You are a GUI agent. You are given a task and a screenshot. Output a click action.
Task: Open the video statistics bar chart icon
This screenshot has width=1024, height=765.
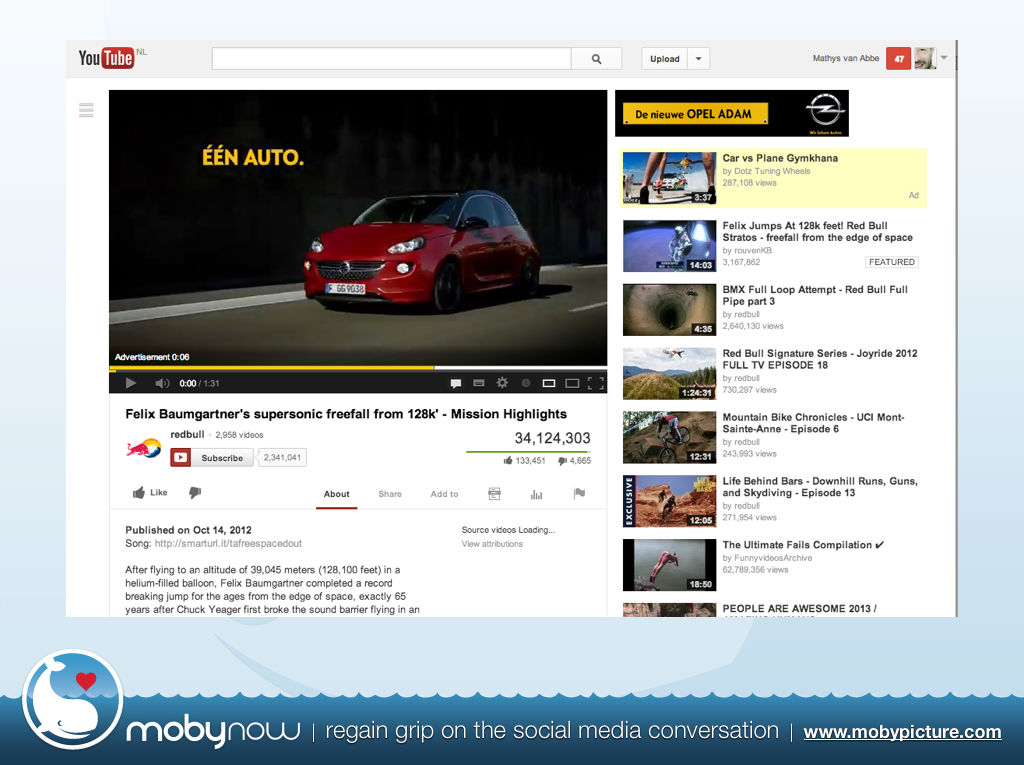point(536,494)
